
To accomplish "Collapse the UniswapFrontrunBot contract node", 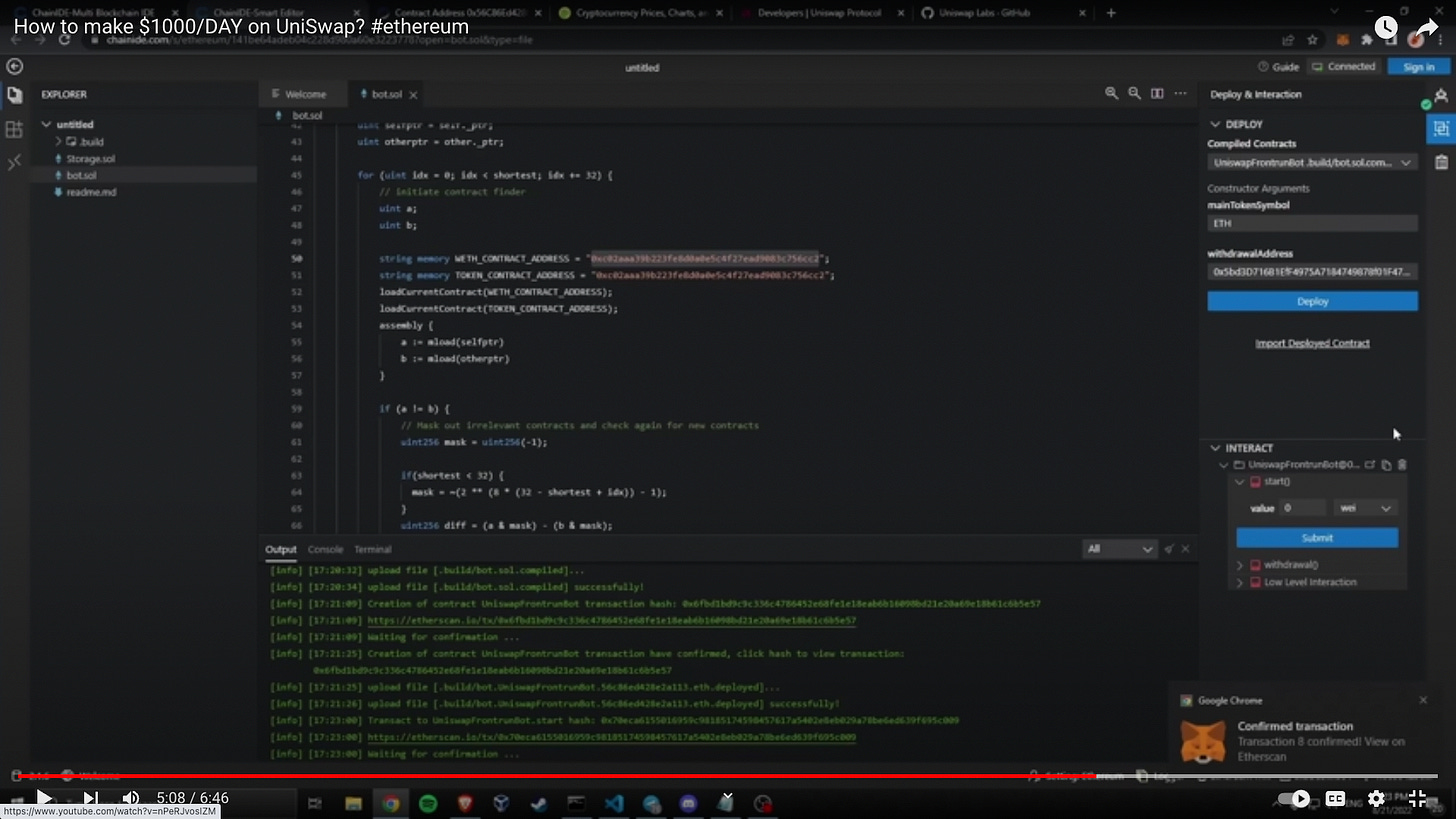I will point(1223,465).
